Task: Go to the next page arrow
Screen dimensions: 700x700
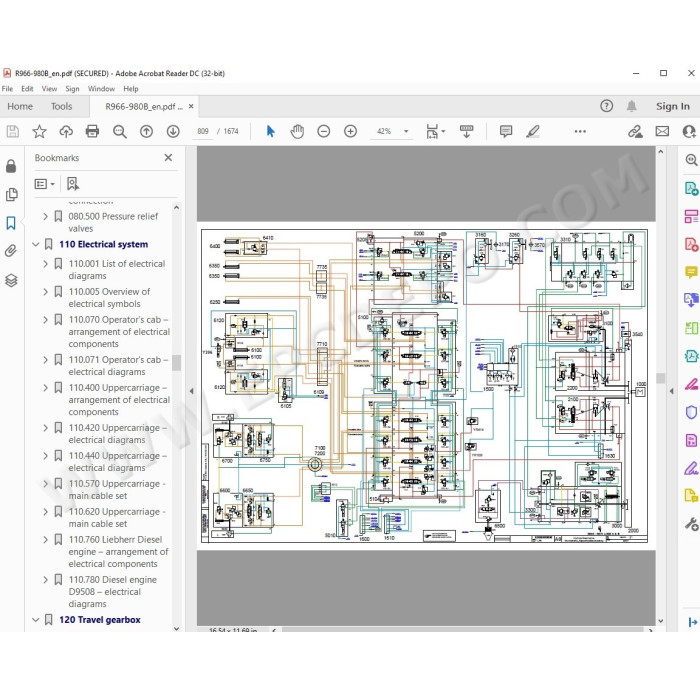Action: [173, 131]
